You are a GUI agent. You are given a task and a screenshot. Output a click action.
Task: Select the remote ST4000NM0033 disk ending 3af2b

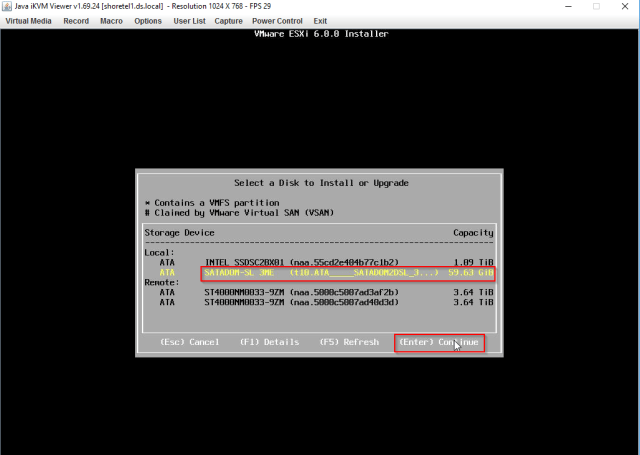[318, 291]
